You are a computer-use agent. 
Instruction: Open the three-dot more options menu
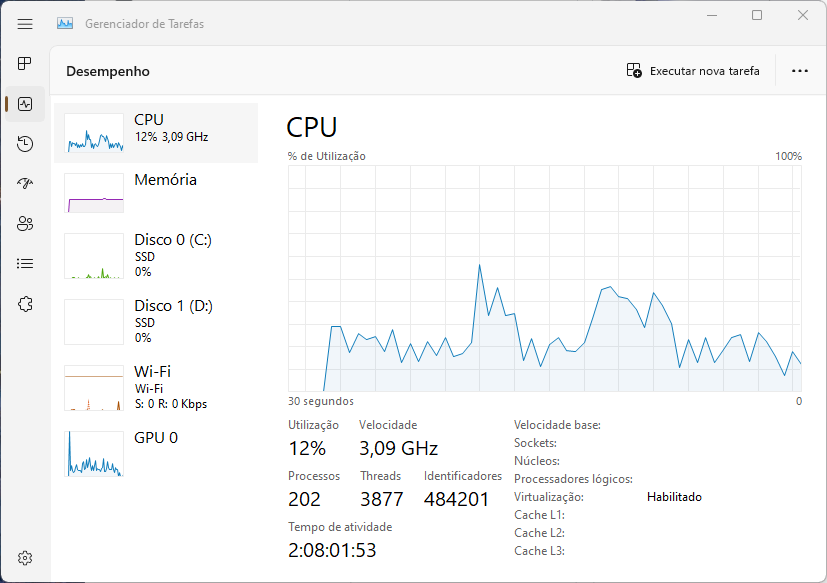tap(800, 71)
